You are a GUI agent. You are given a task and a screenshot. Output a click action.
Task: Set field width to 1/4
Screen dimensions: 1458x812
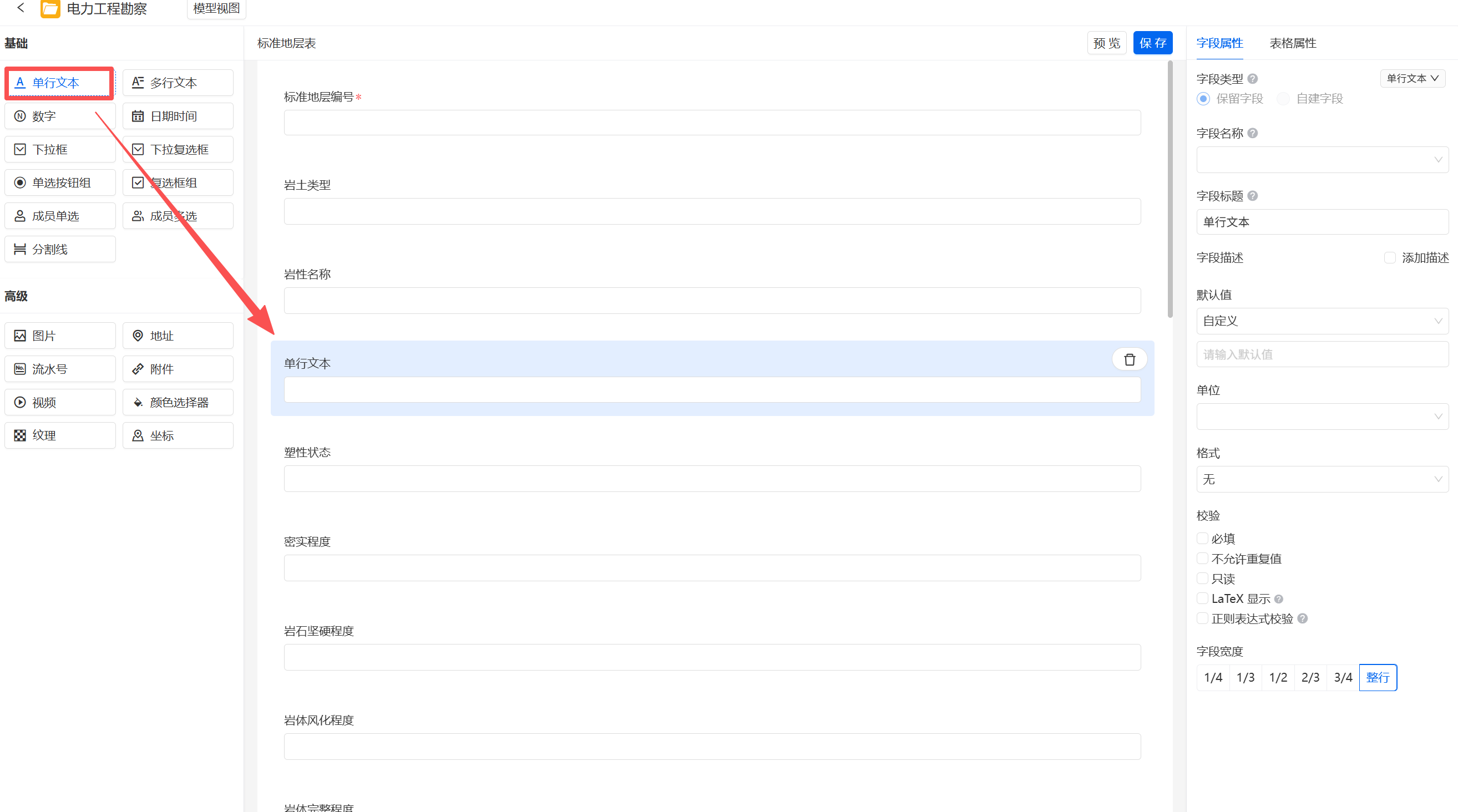point(1213,678)
